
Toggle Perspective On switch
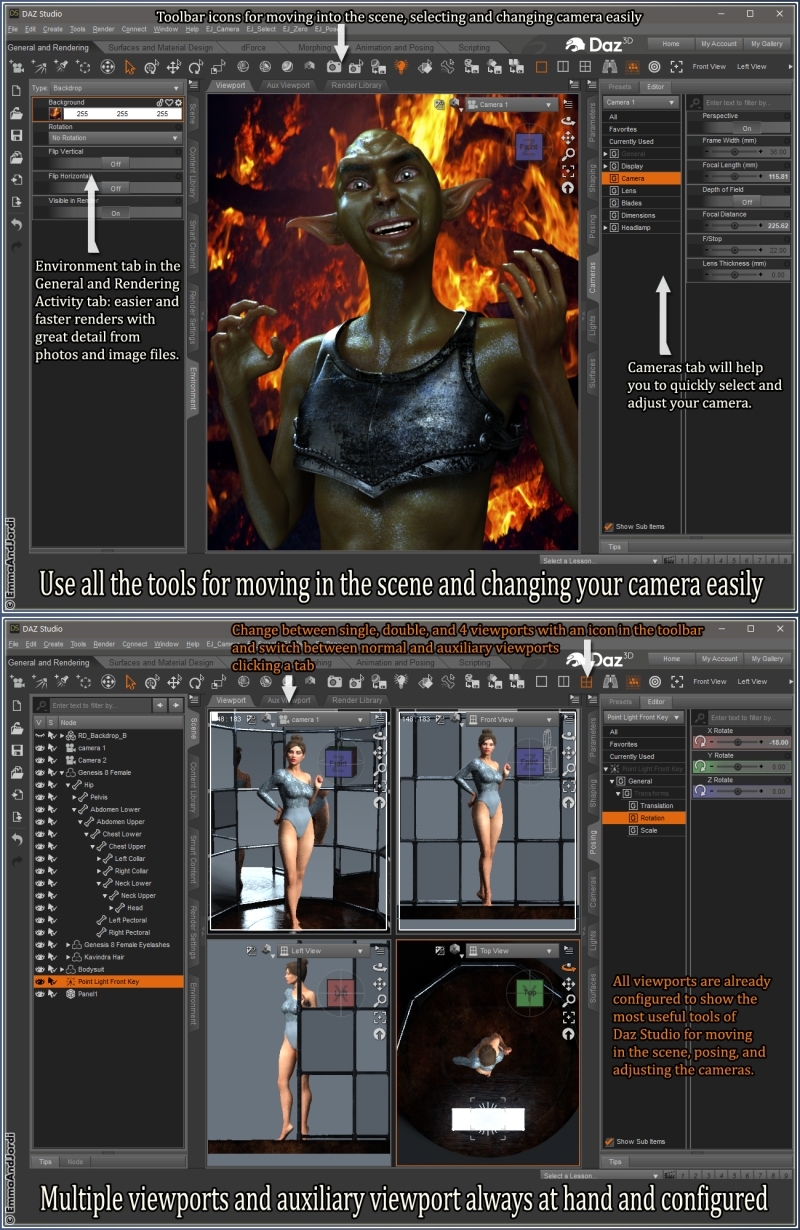[746, 128]
